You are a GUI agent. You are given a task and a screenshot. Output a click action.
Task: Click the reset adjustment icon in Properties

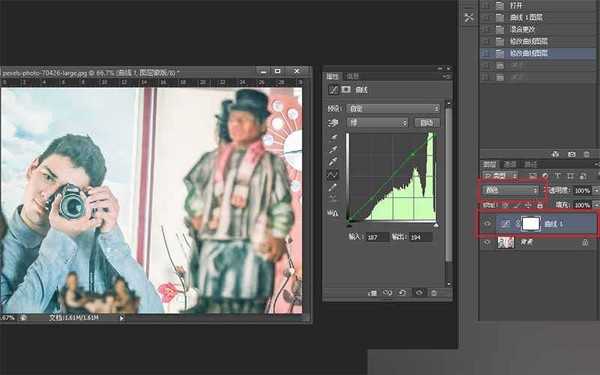click(403, 293)
